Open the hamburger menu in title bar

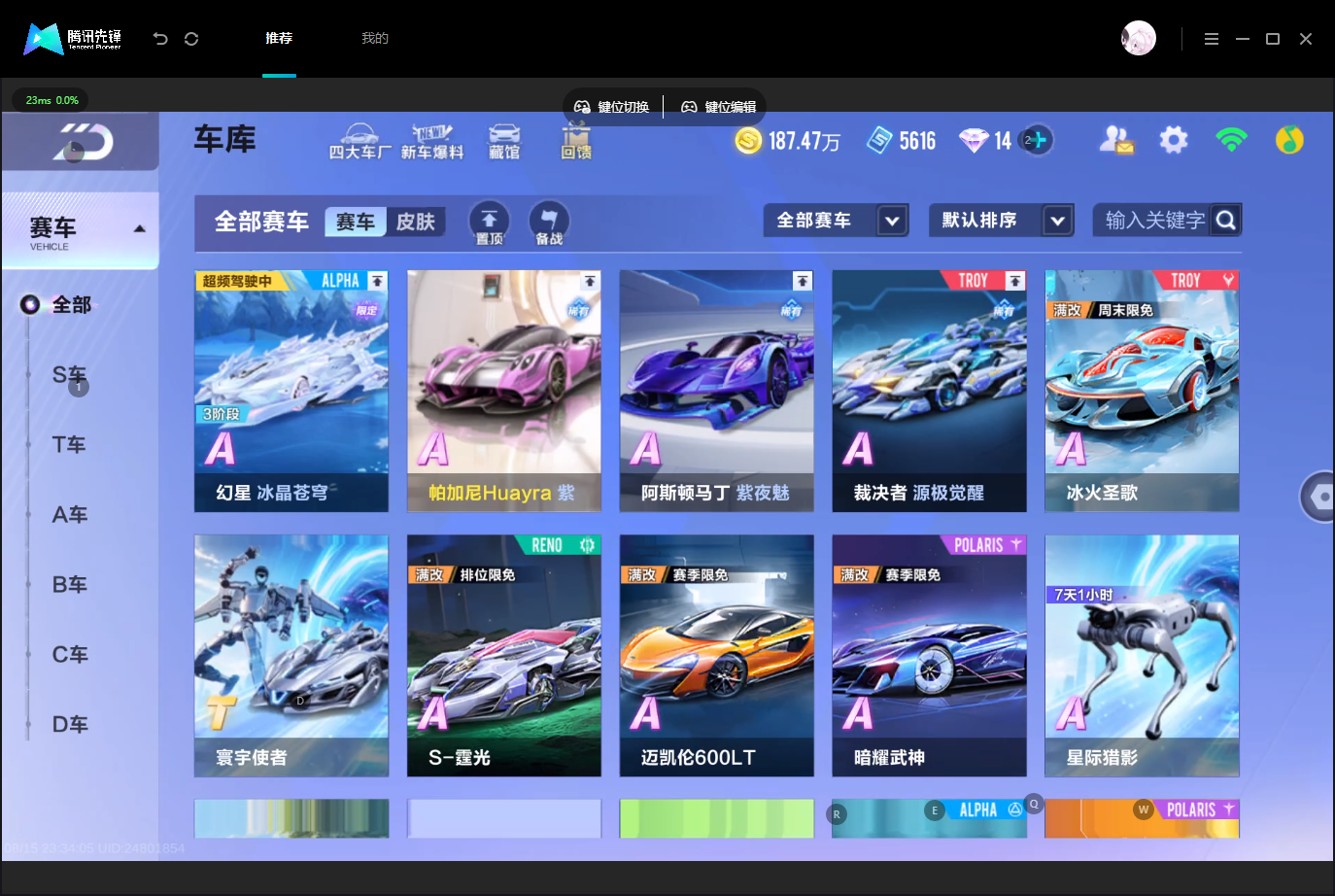pos(1211,39)
